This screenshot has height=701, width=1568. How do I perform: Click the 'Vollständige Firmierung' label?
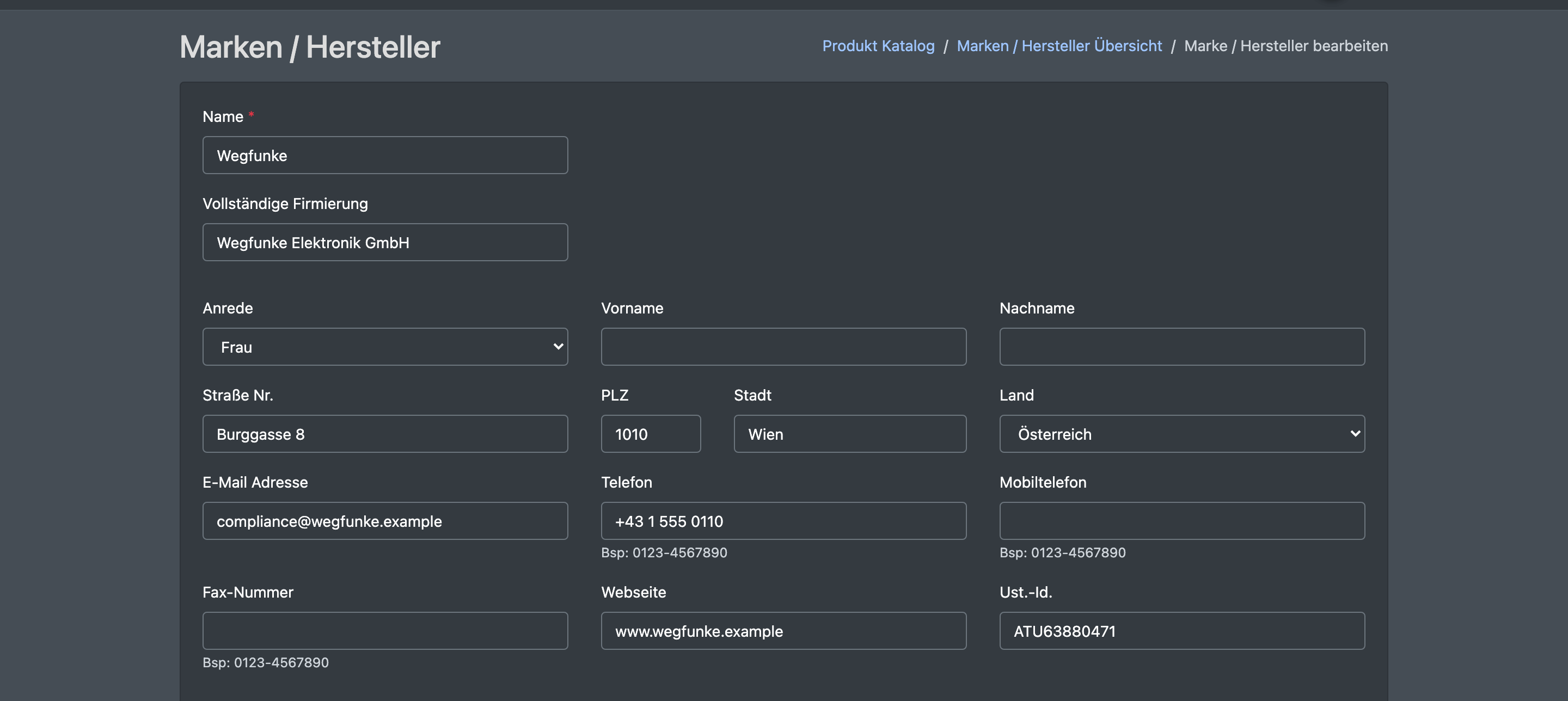pos(285,204)
